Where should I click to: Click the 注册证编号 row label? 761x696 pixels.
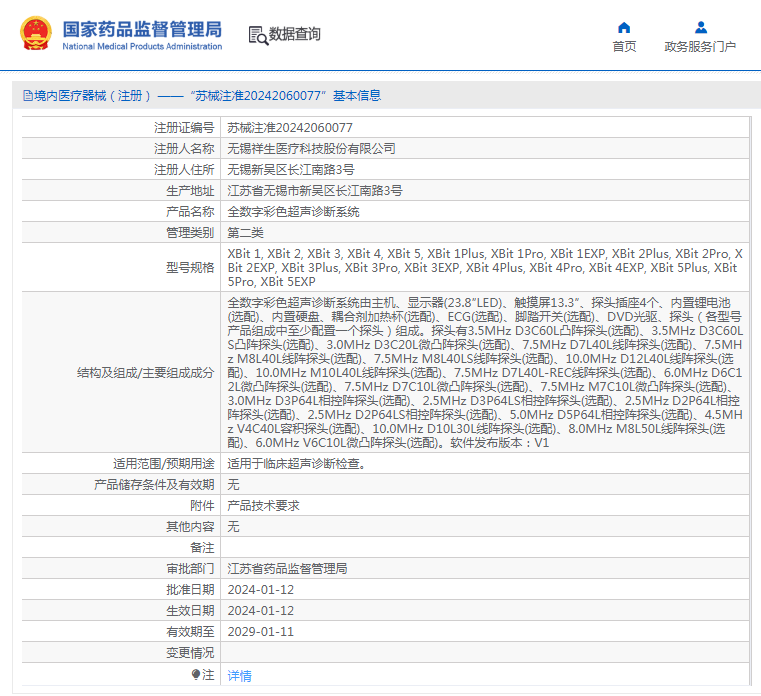tap(184, 128)
